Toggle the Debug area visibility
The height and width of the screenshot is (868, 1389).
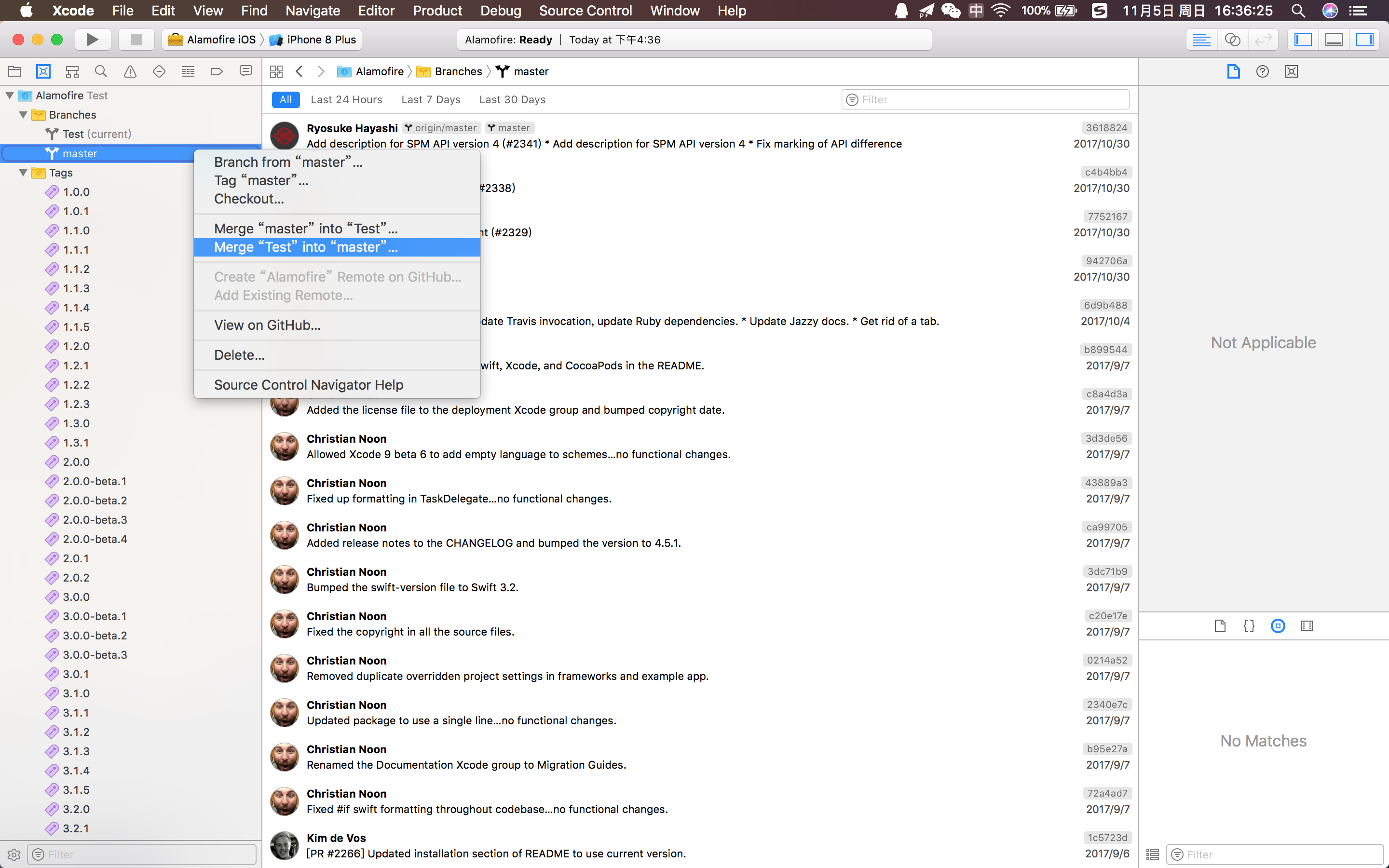click(x=1334, y=40)
